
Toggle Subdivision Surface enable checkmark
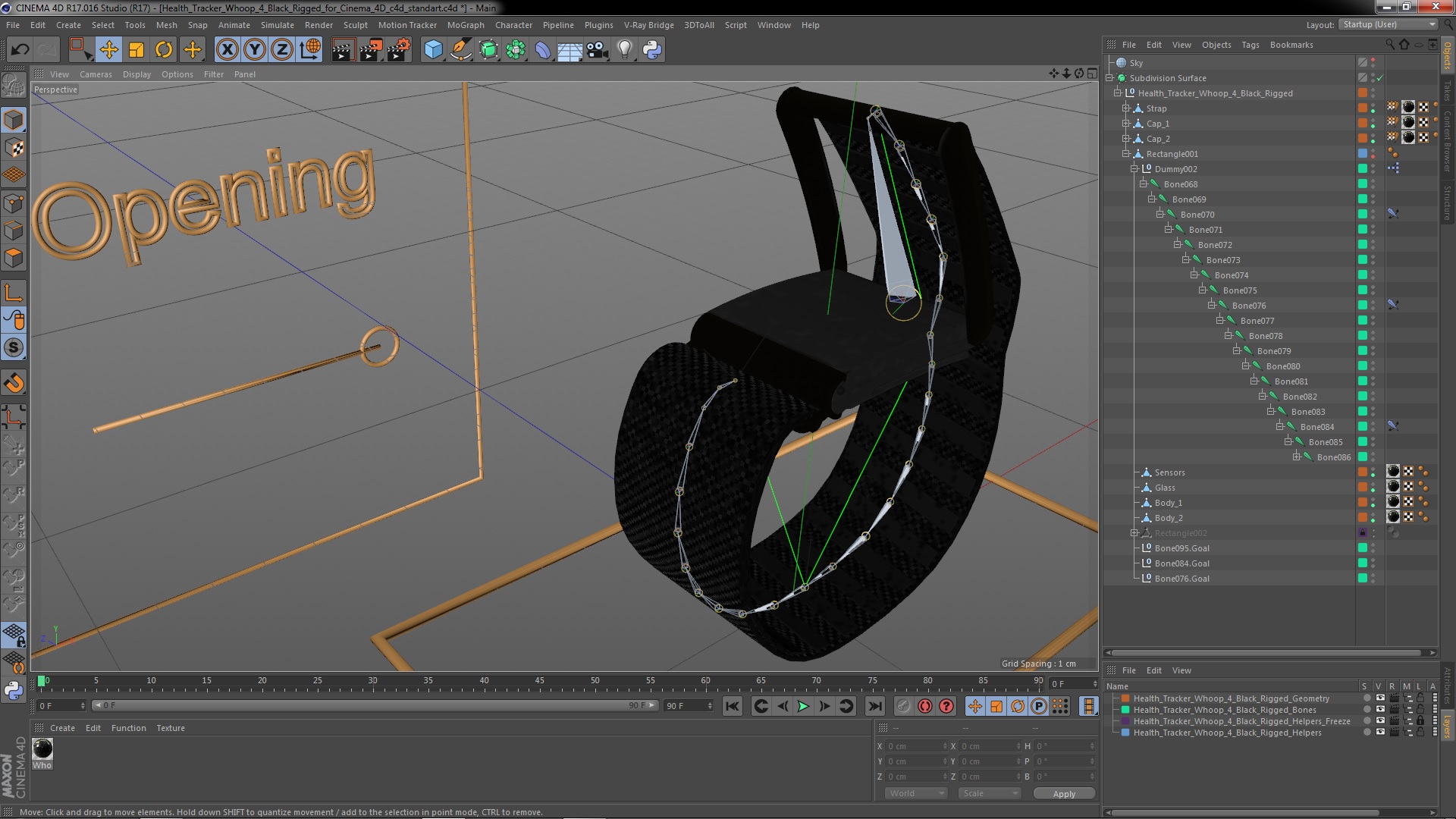point(1380,78)
